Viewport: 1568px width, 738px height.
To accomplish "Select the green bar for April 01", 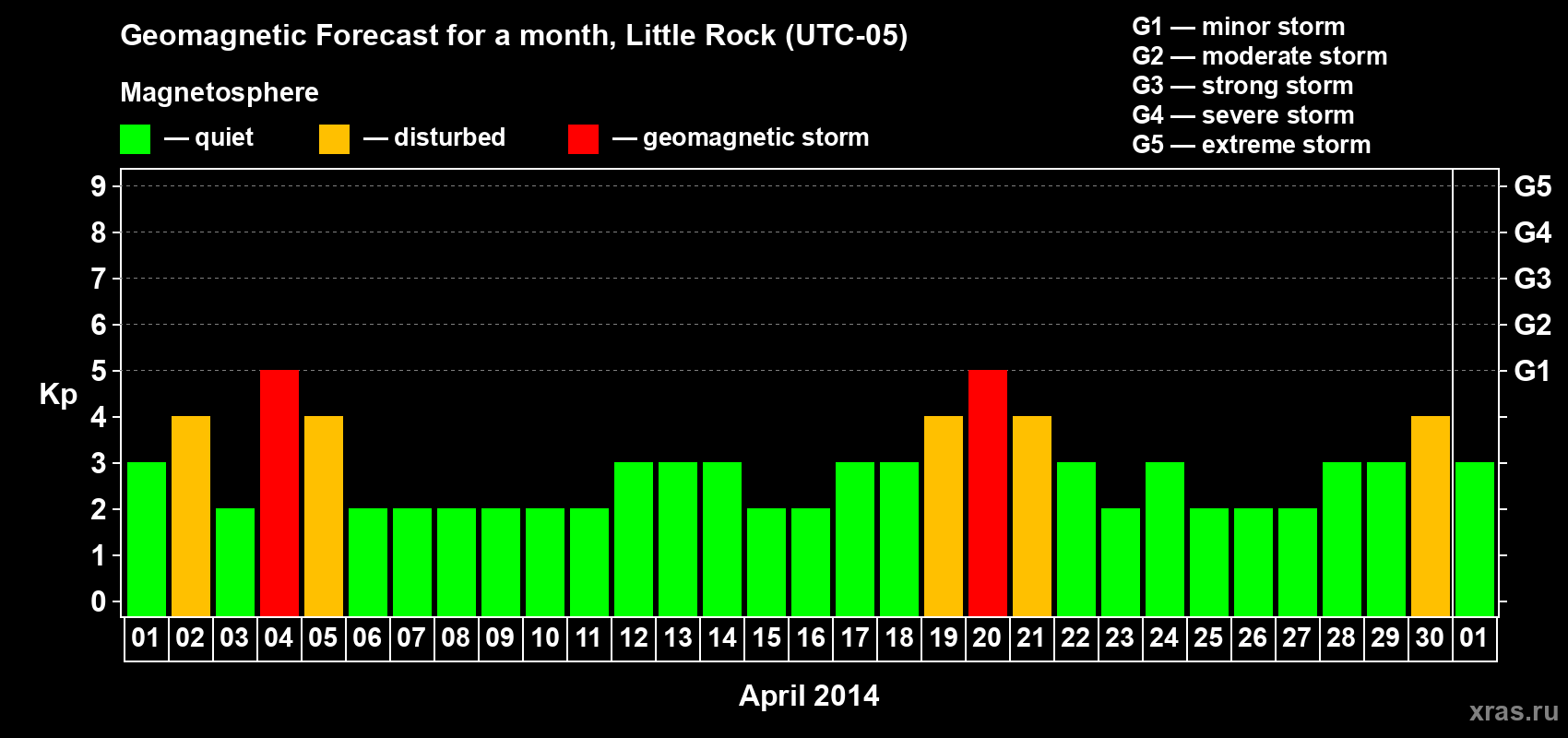I will (147, 540).
